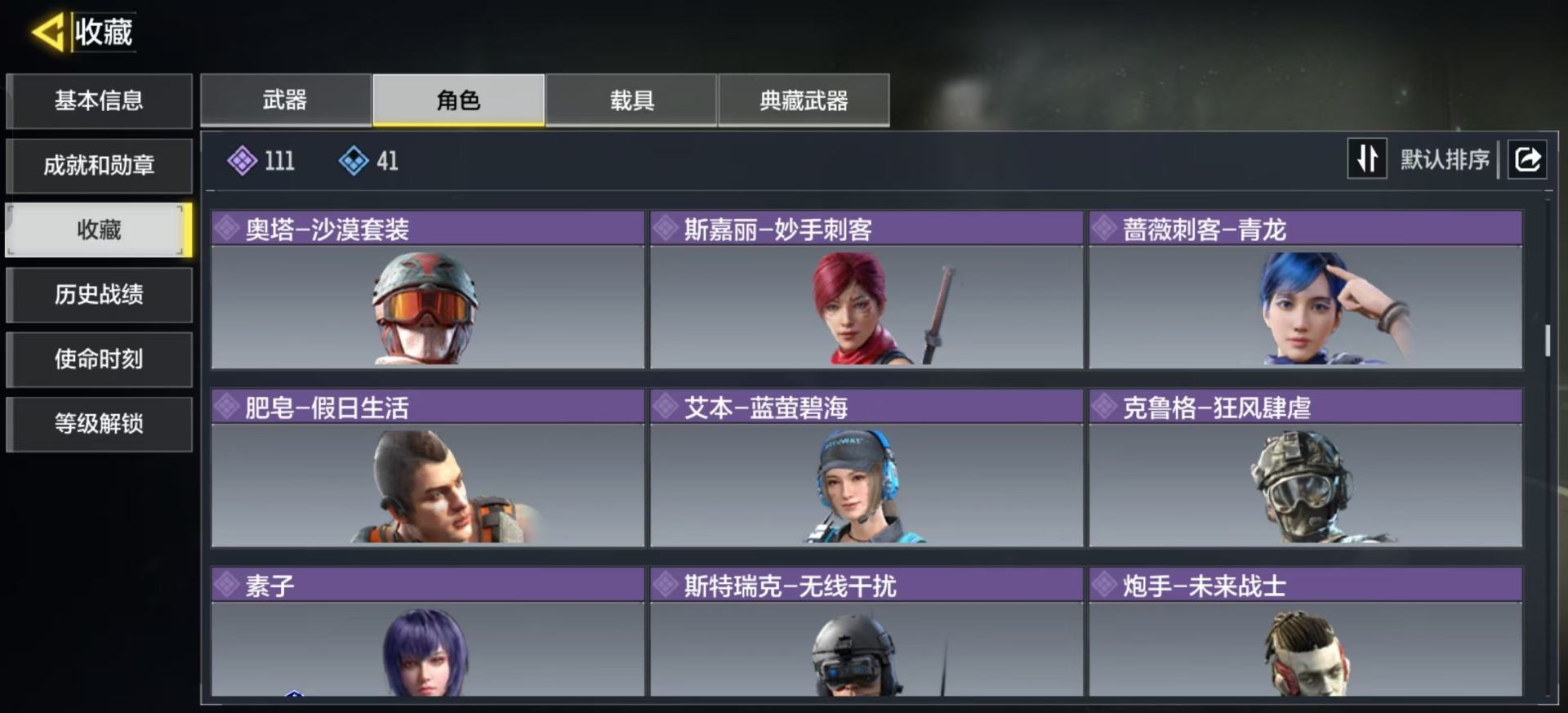Viewport: 1568px width, 713px height.
Task: Open 基本信息 in the sidebar
Action: [99, 100]
